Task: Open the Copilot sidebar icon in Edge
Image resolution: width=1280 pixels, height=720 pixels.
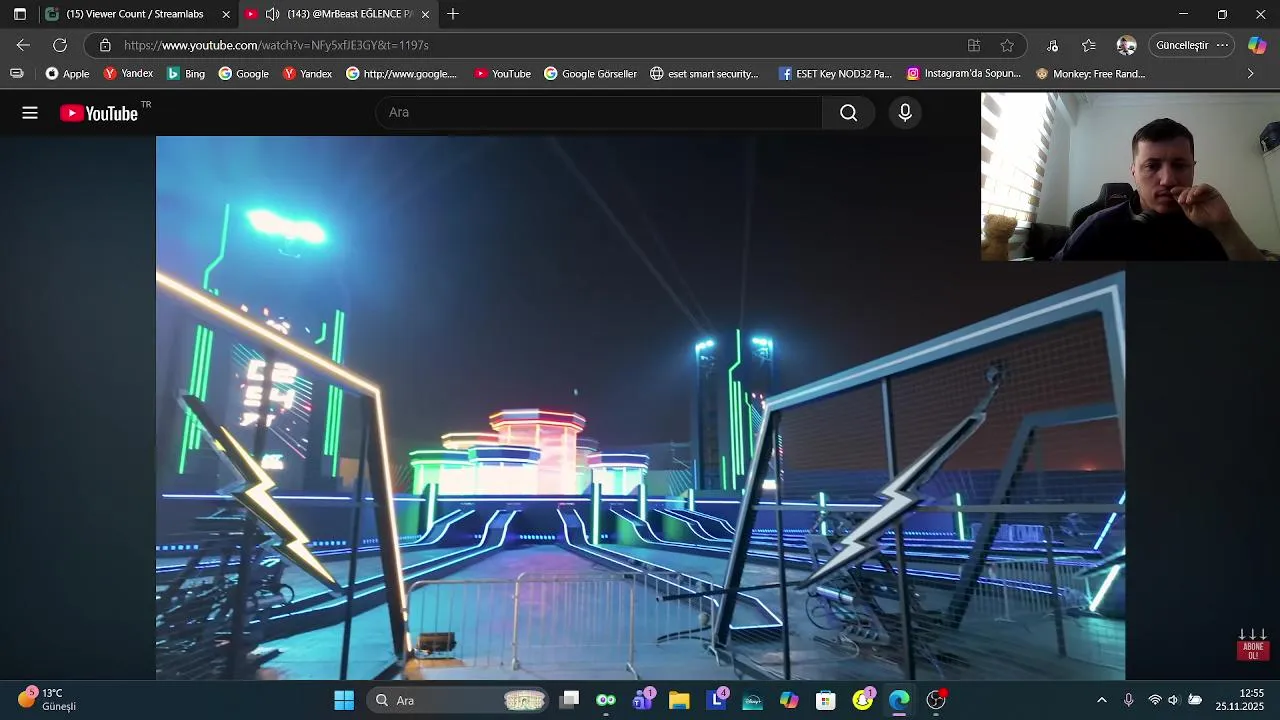Action: (1257, 45)
